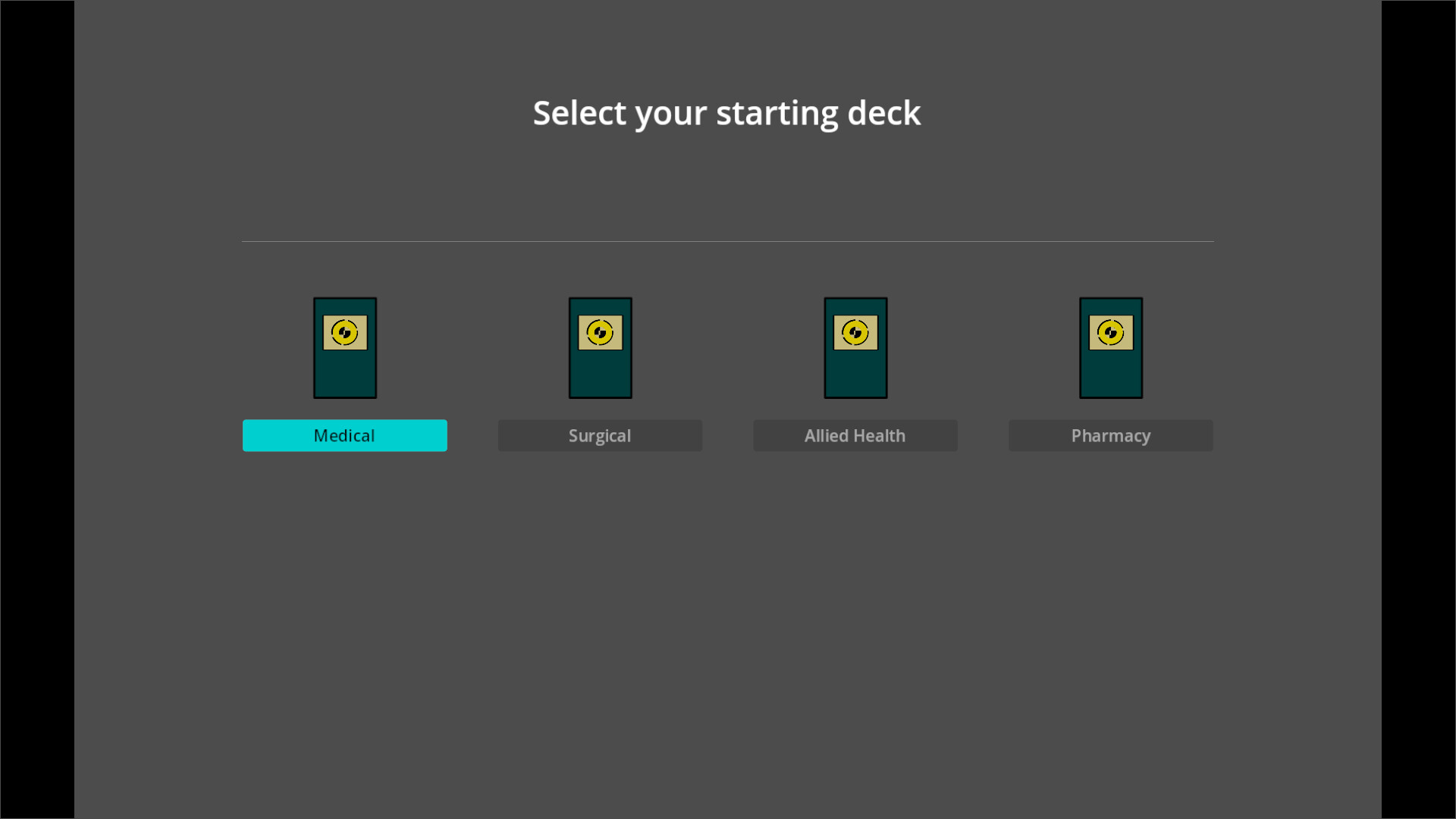Click yellow emblem on the Medical card
This screenshot has height=819, width=1456.
click(345, 332)
